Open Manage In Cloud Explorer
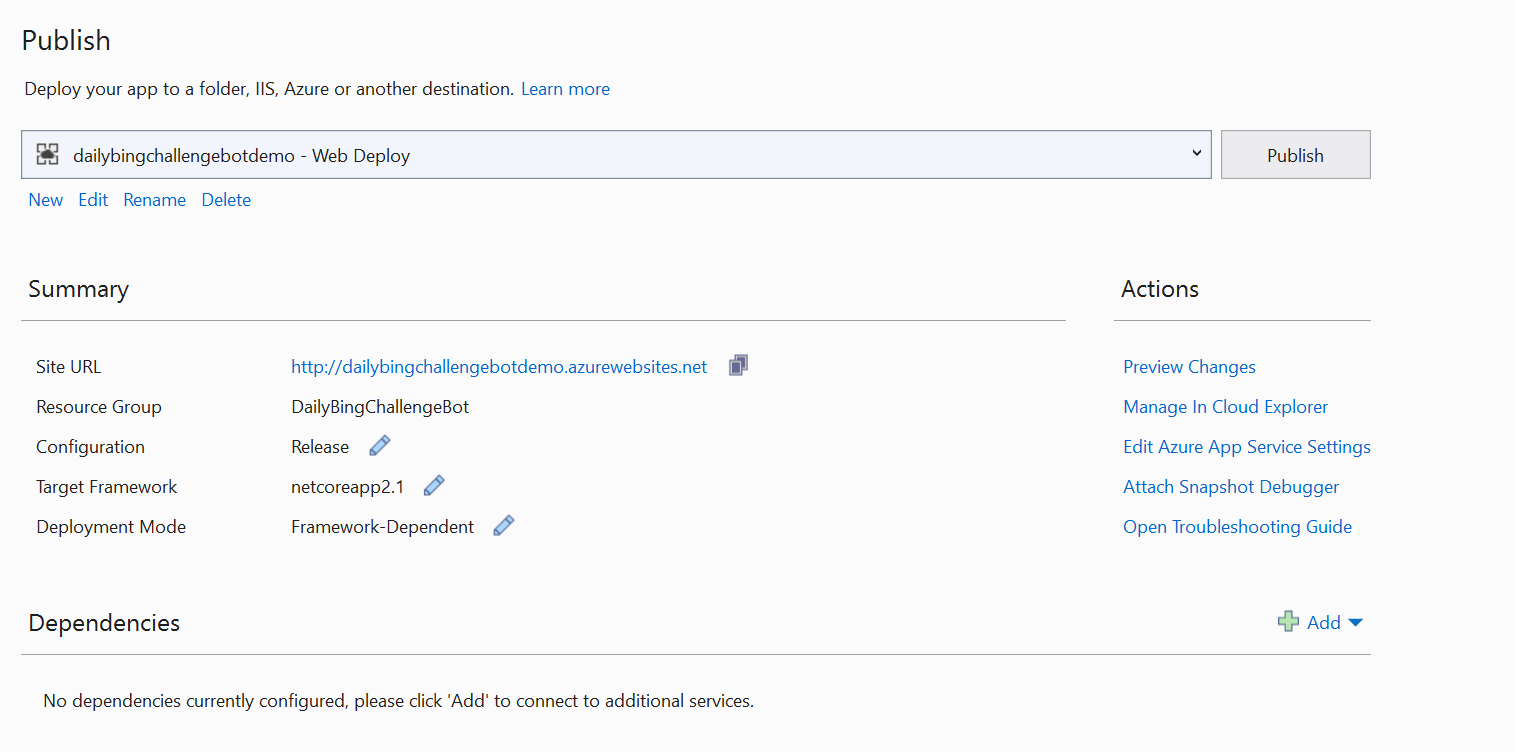The image size is (1514, 752). 1225,407
